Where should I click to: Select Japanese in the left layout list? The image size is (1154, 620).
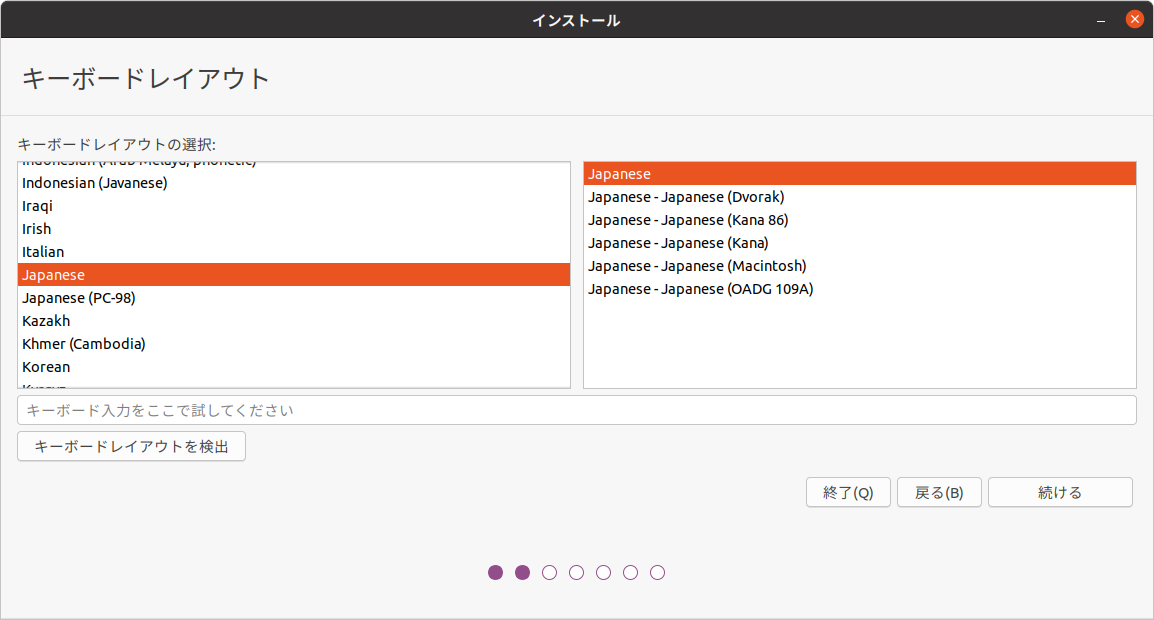coord(294,275)
